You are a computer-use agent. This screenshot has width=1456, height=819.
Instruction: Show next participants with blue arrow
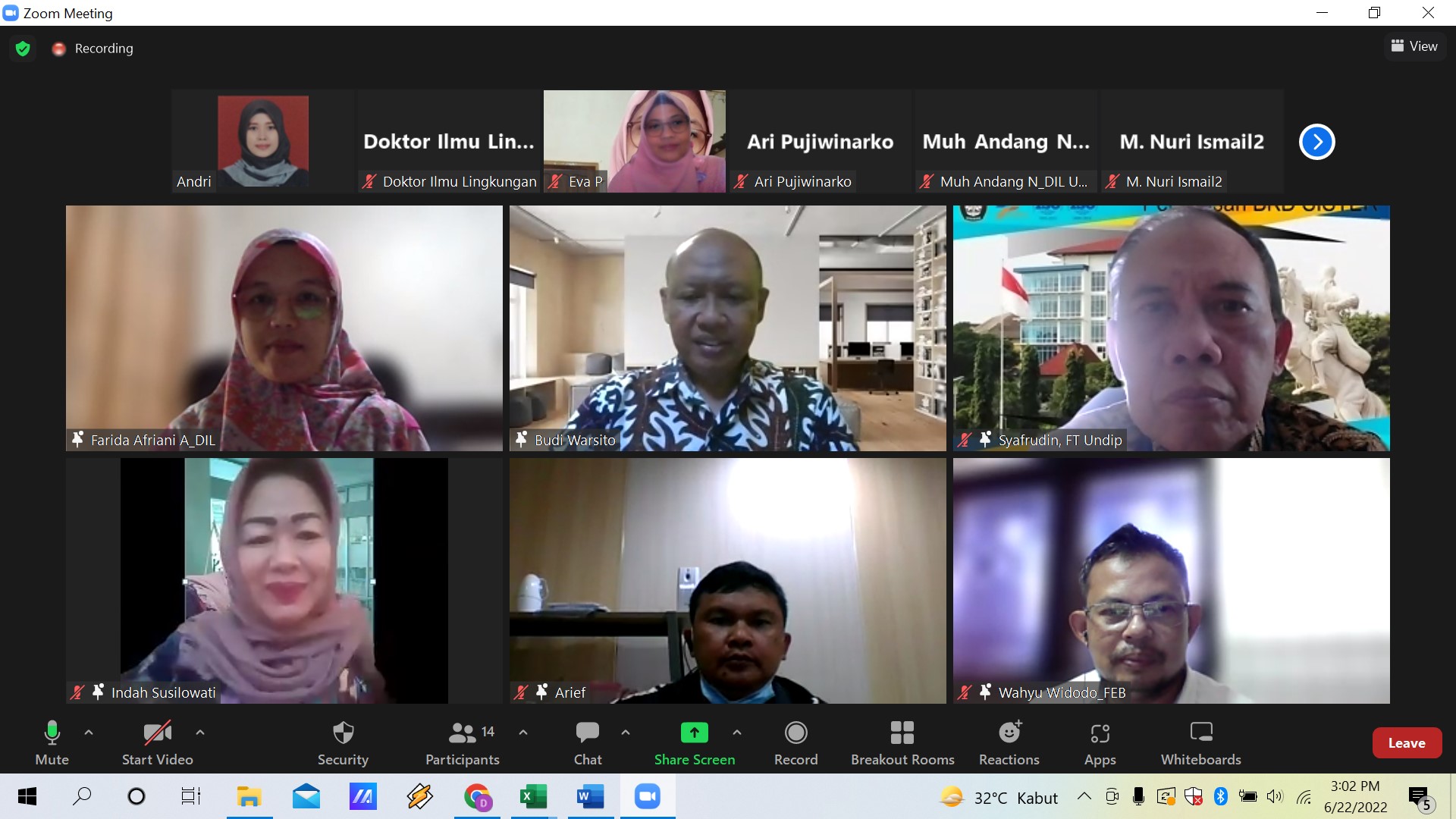point(1316,142)
